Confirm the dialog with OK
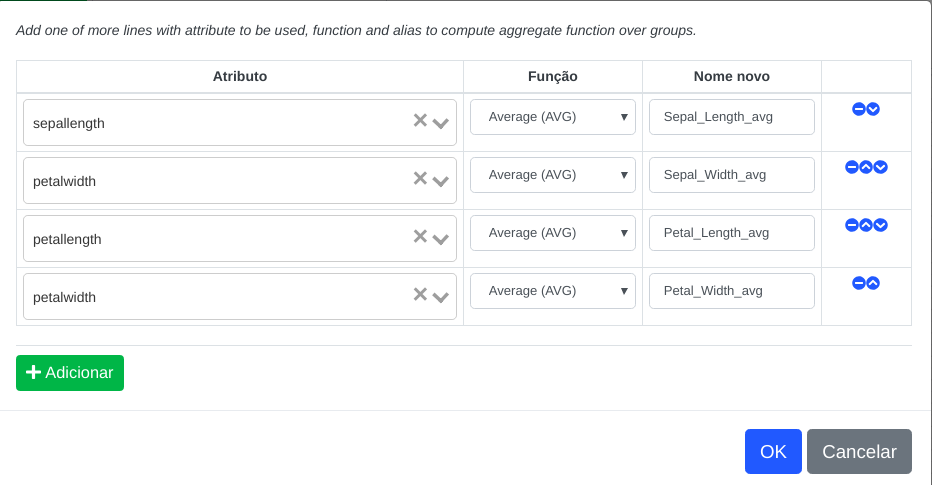The image size is (932, 485). coord(773,452)
